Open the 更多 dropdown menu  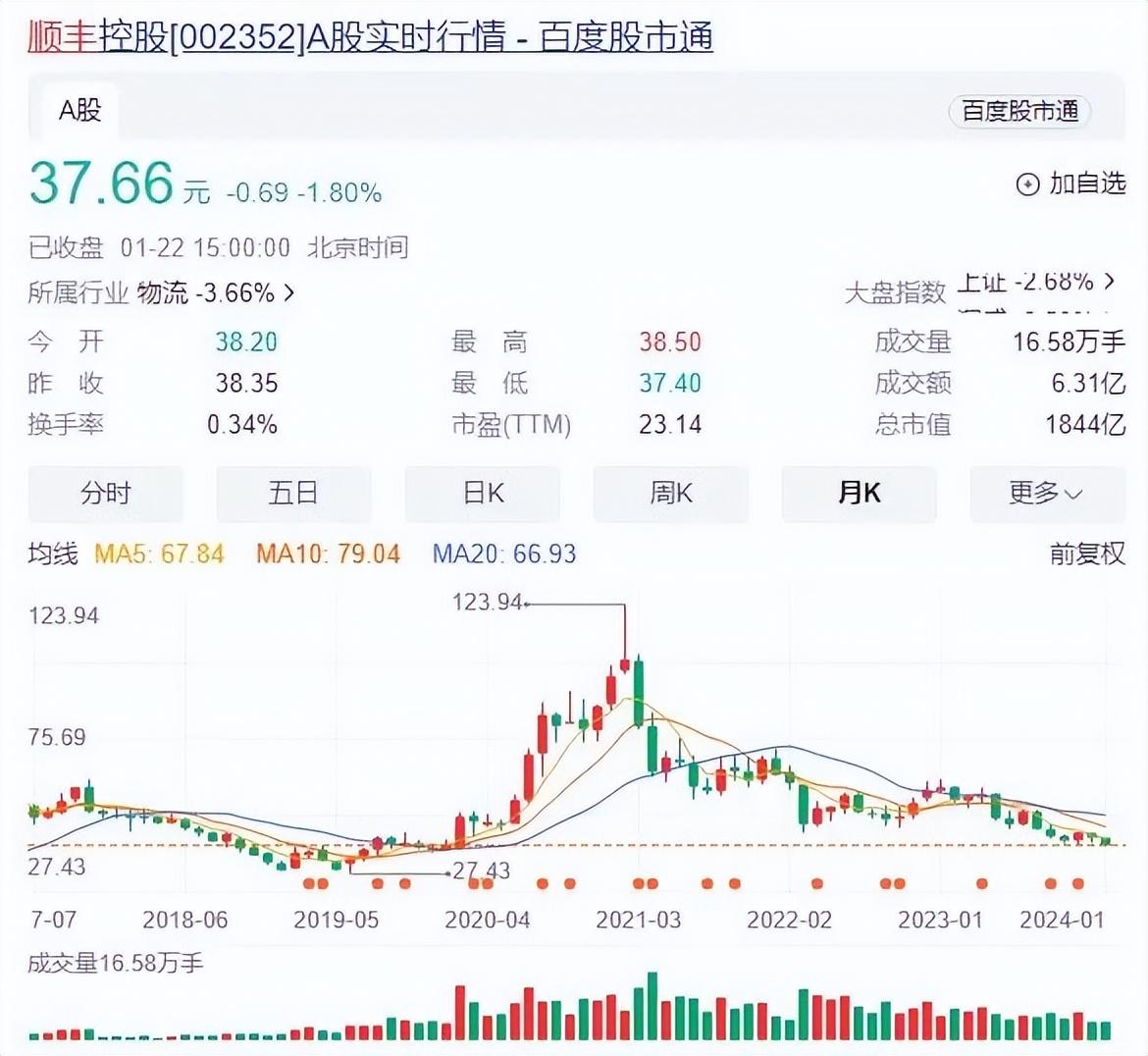[x=1047, y=494]
